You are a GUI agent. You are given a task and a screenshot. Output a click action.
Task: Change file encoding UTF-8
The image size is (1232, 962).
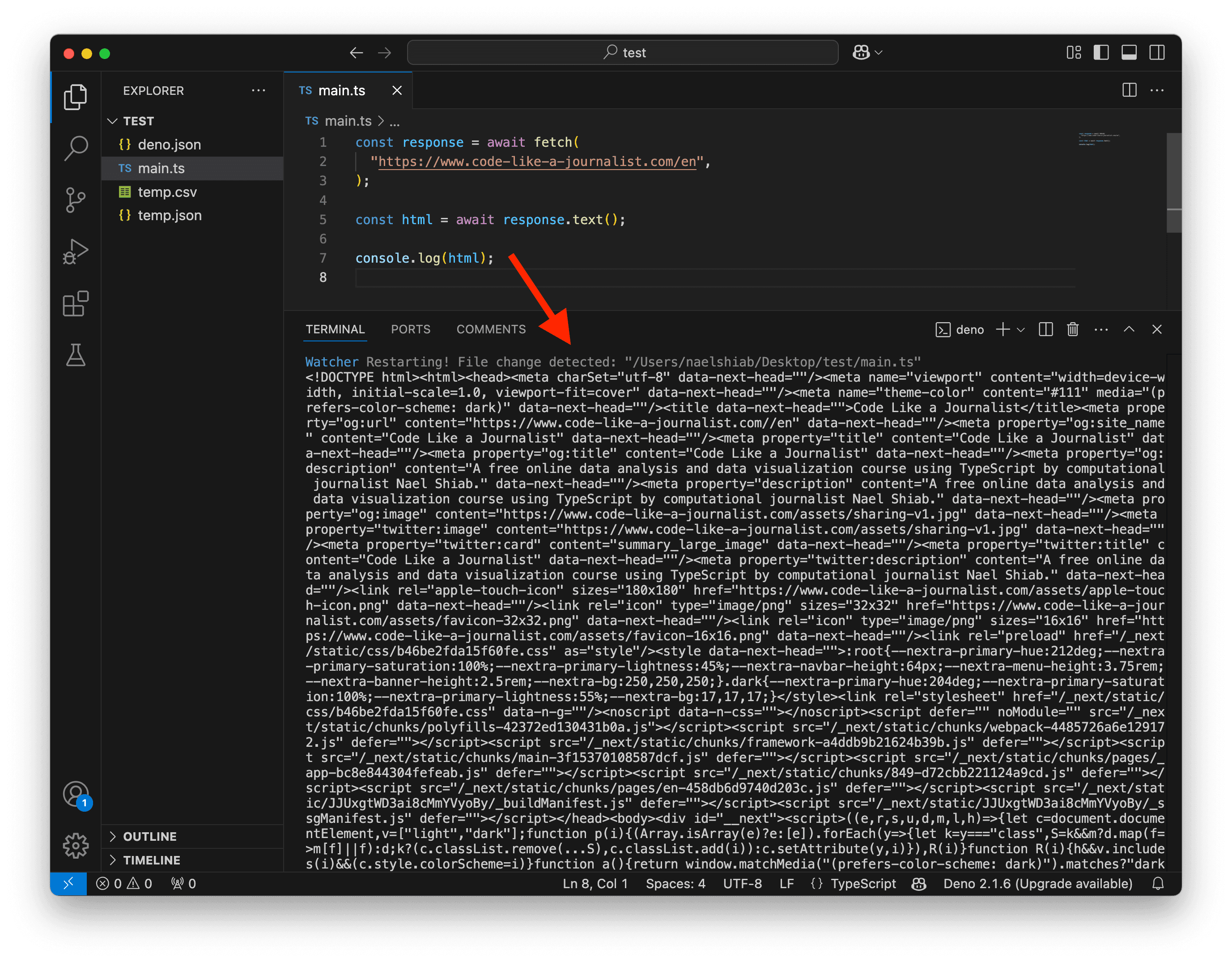click(742, 884)
